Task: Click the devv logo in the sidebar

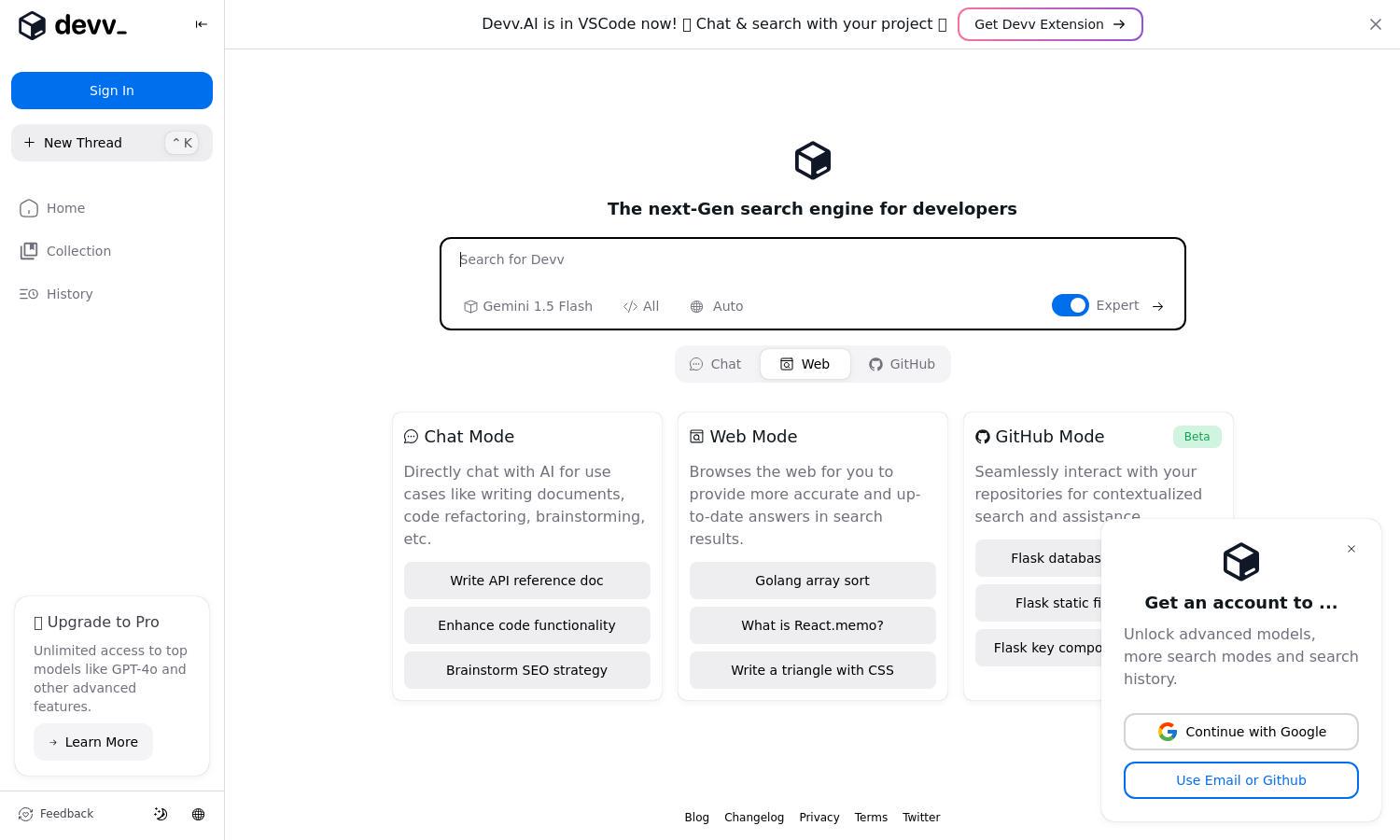Action: (73, 25)
